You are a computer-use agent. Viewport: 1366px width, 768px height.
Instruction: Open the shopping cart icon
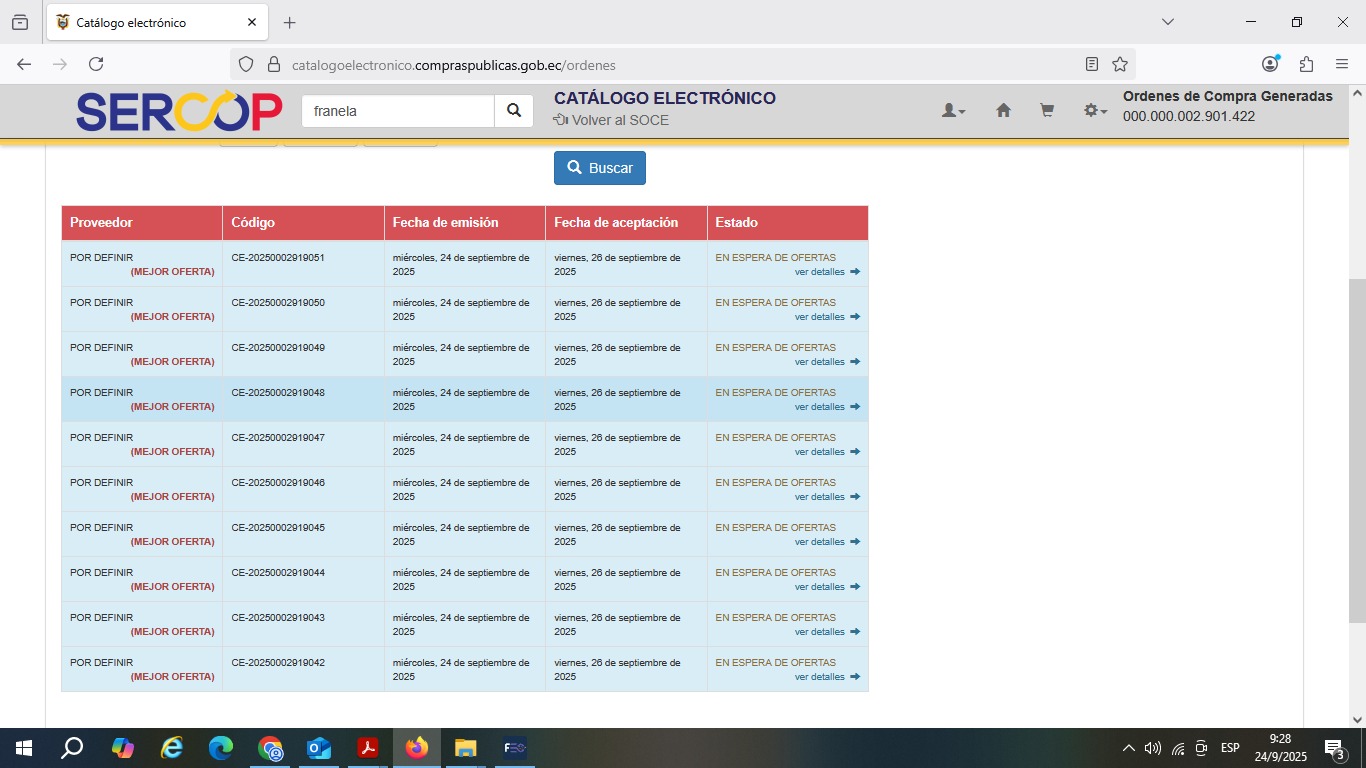[1047, 111]
